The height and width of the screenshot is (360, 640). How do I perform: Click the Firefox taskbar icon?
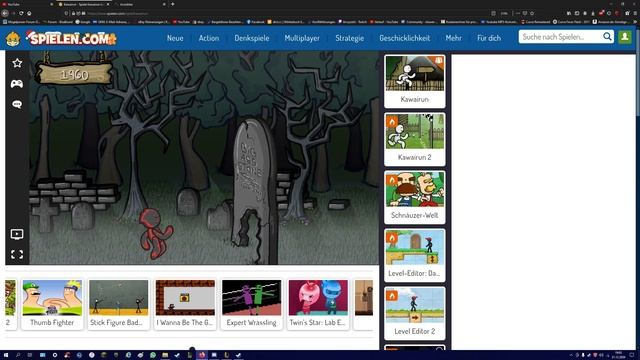point(202,355)
